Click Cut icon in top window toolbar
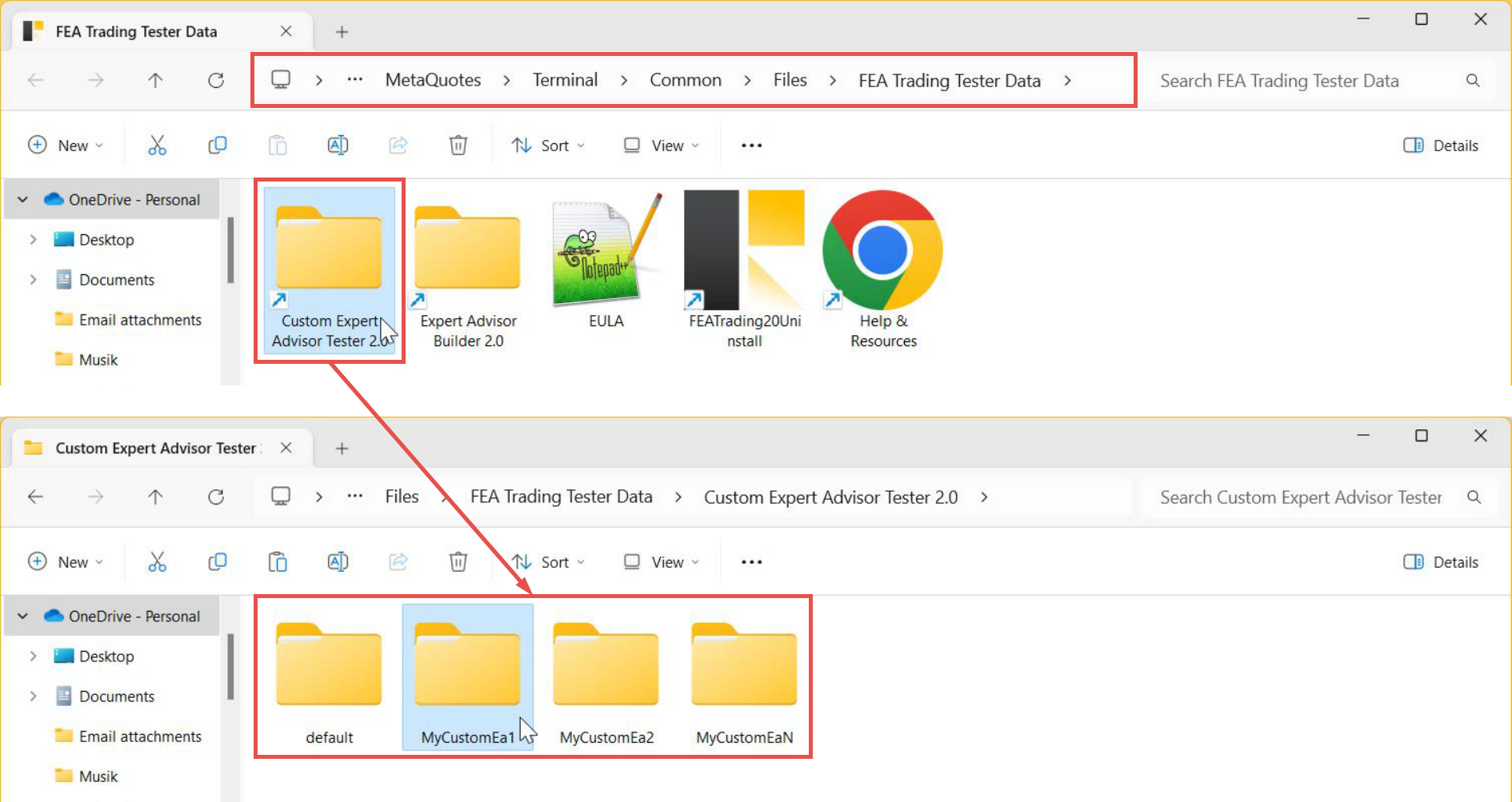 (x=157, y=146)
